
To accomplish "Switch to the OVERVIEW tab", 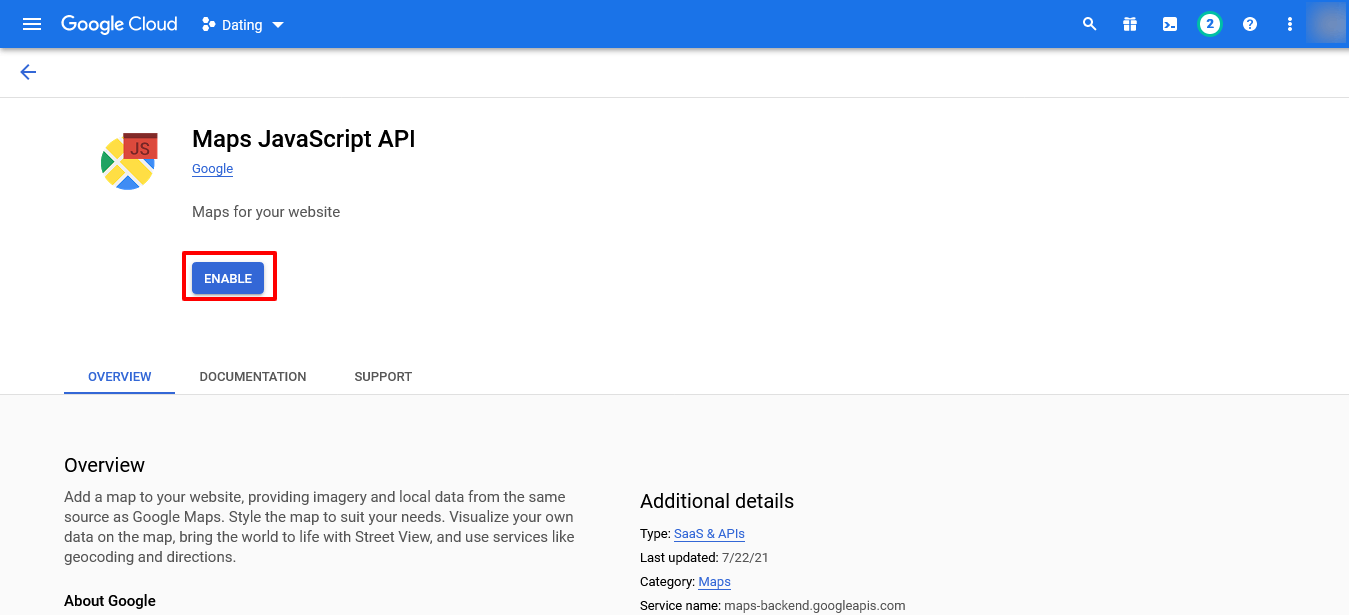I will point(120,377).
